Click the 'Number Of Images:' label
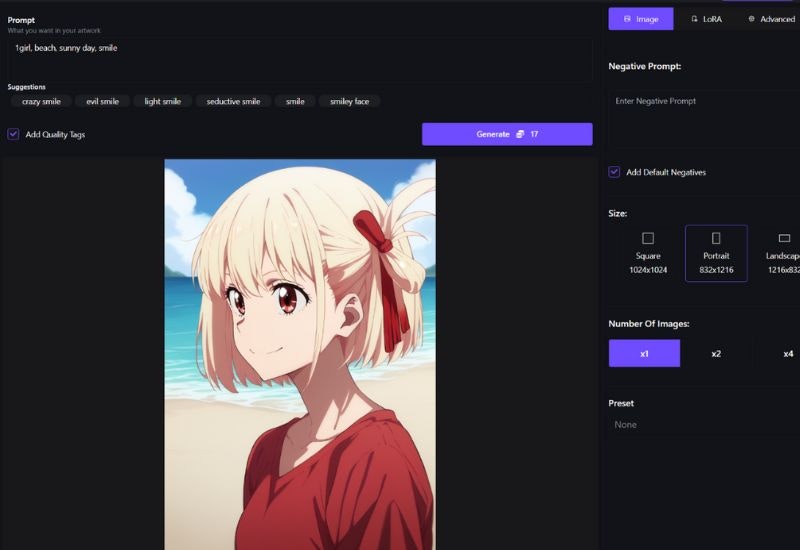The width and height of the screenshot is (800, 550). (648, 323)
